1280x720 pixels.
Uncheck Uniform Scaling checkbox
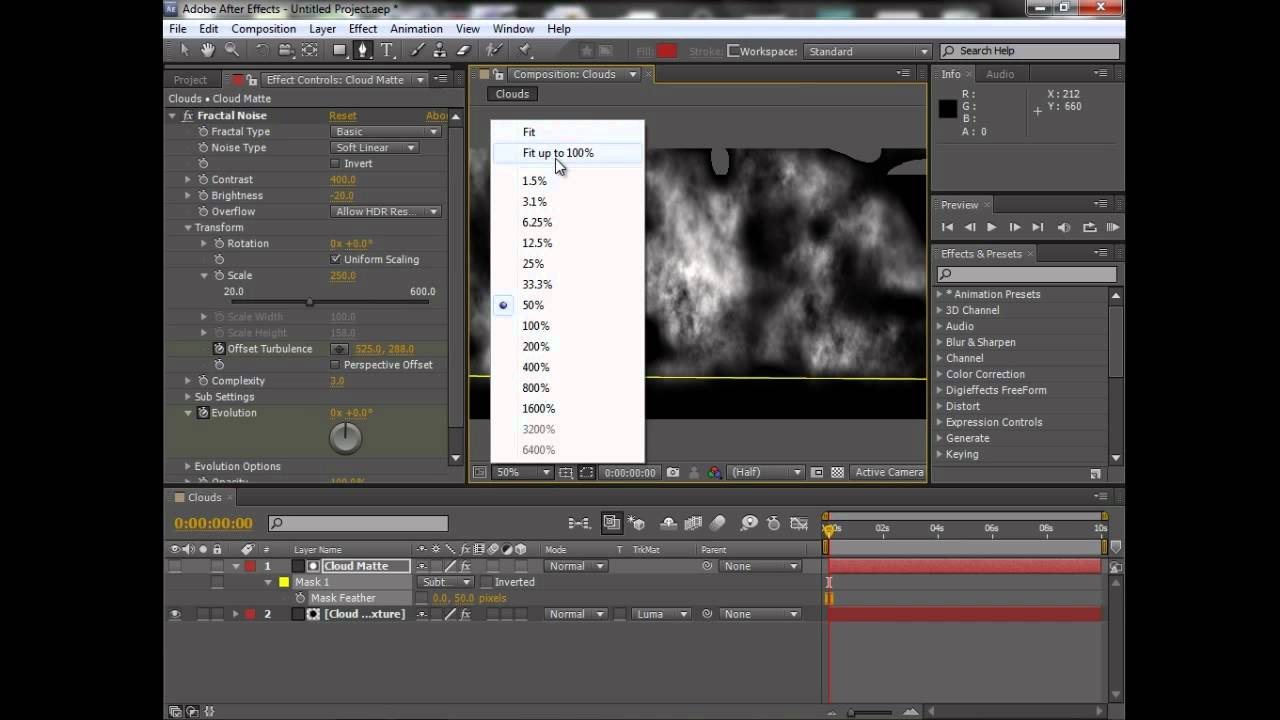(335, 260)
